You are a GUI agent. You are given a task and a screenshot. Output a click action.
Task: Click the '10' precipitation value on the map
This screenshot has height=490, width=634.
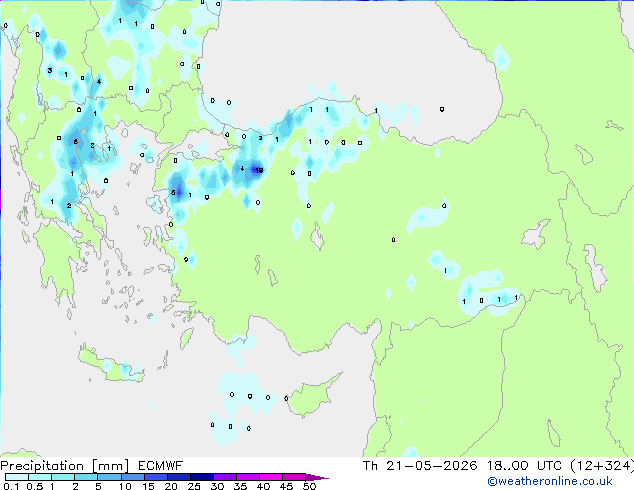(x=259, y=170)
